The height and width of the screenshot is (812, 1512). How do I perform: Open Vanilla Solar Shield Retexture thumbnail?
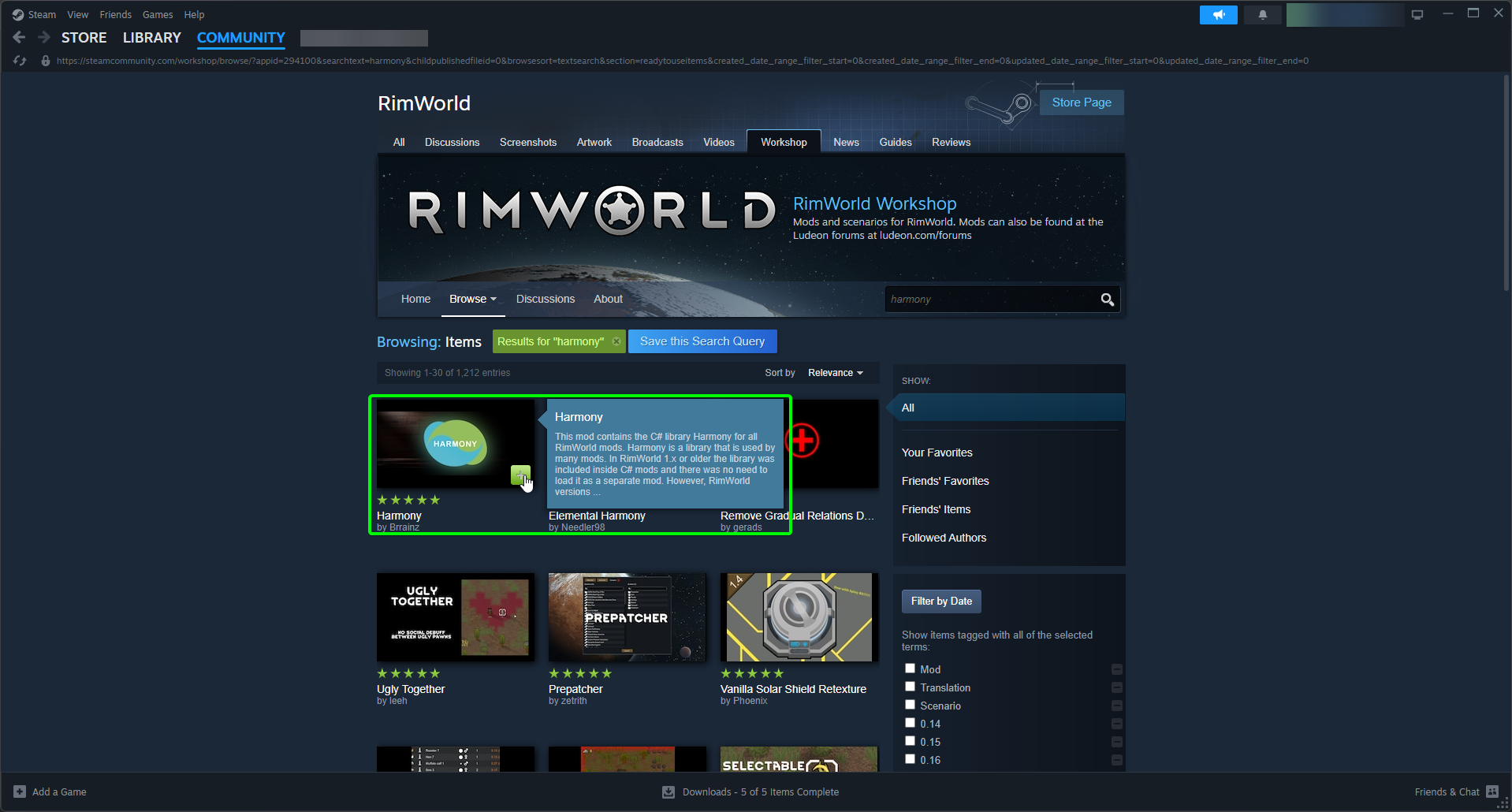coord(799,617)
